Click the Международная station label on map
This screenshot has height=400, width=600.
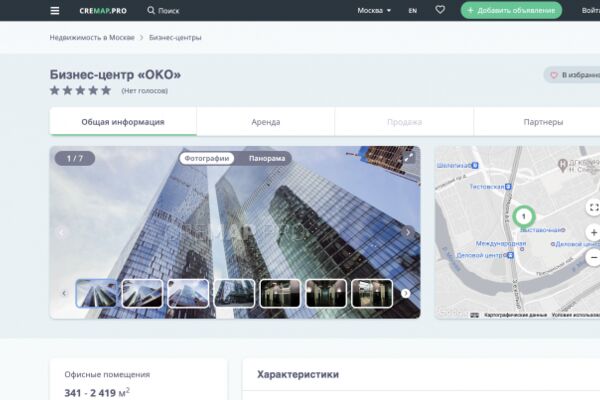click(501, 243)
